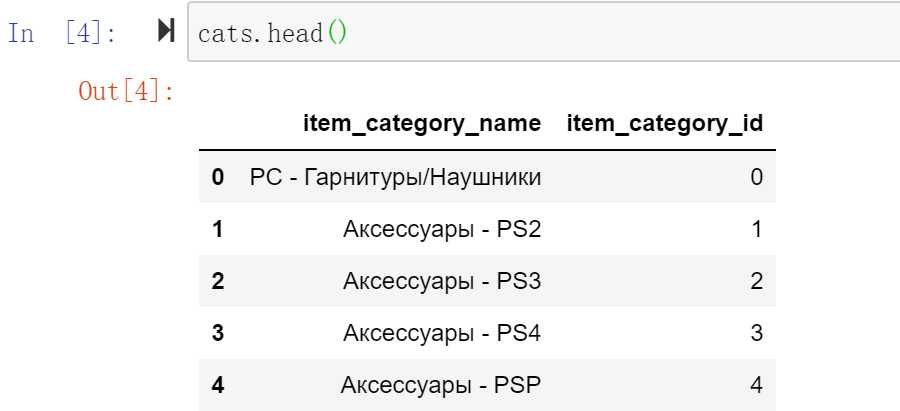The height and width of the screenshot is (411, 900).
Task: Select the Аксессуары - PS4 cell
Action: (x=442, y=333)
